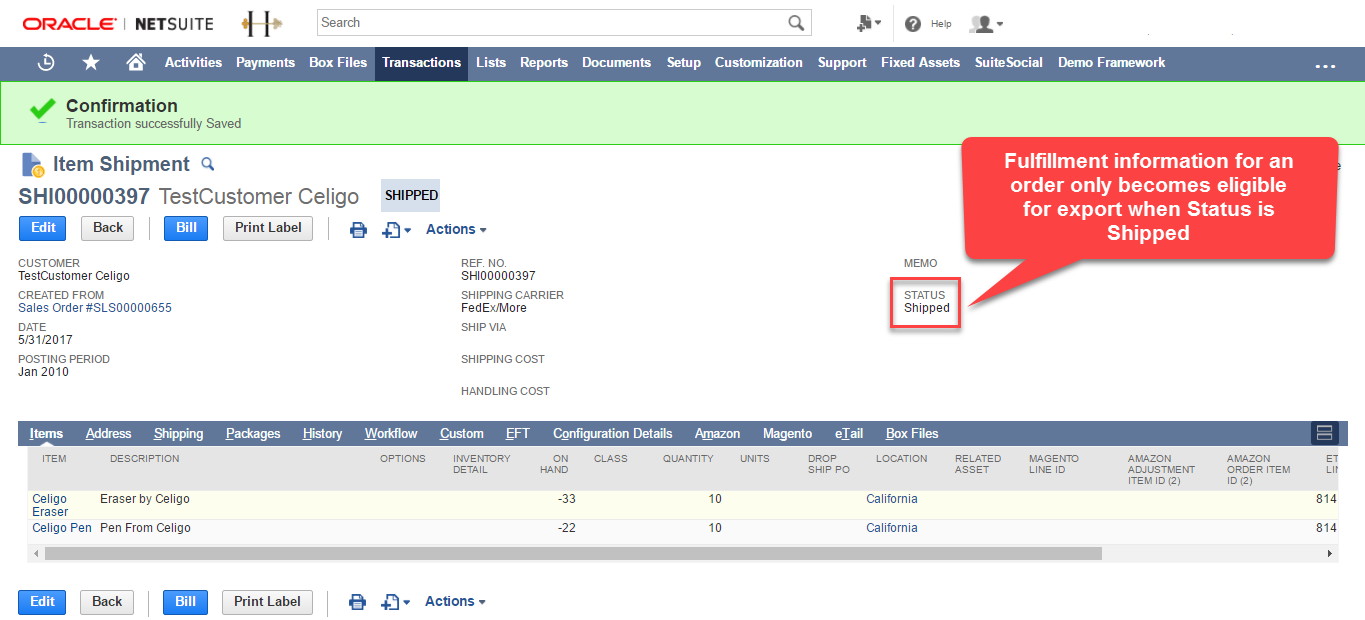1365x620 pixels.
Task: Click the search magnifier beside Item Shipment title
Action: [208, 164]
